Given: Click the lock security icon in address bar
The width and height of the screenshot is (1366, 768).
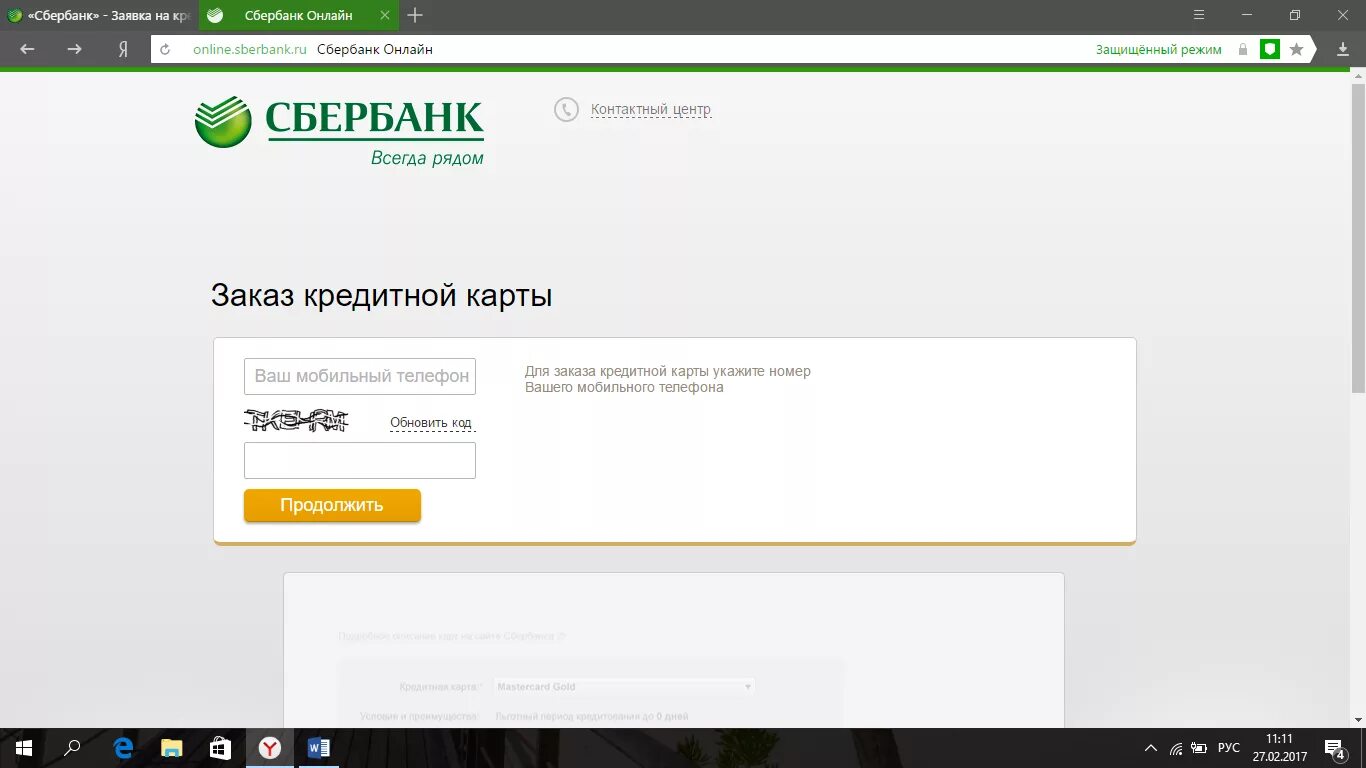Looking at the screenshot, I should pyautogui.click(x=1243, y=49).
